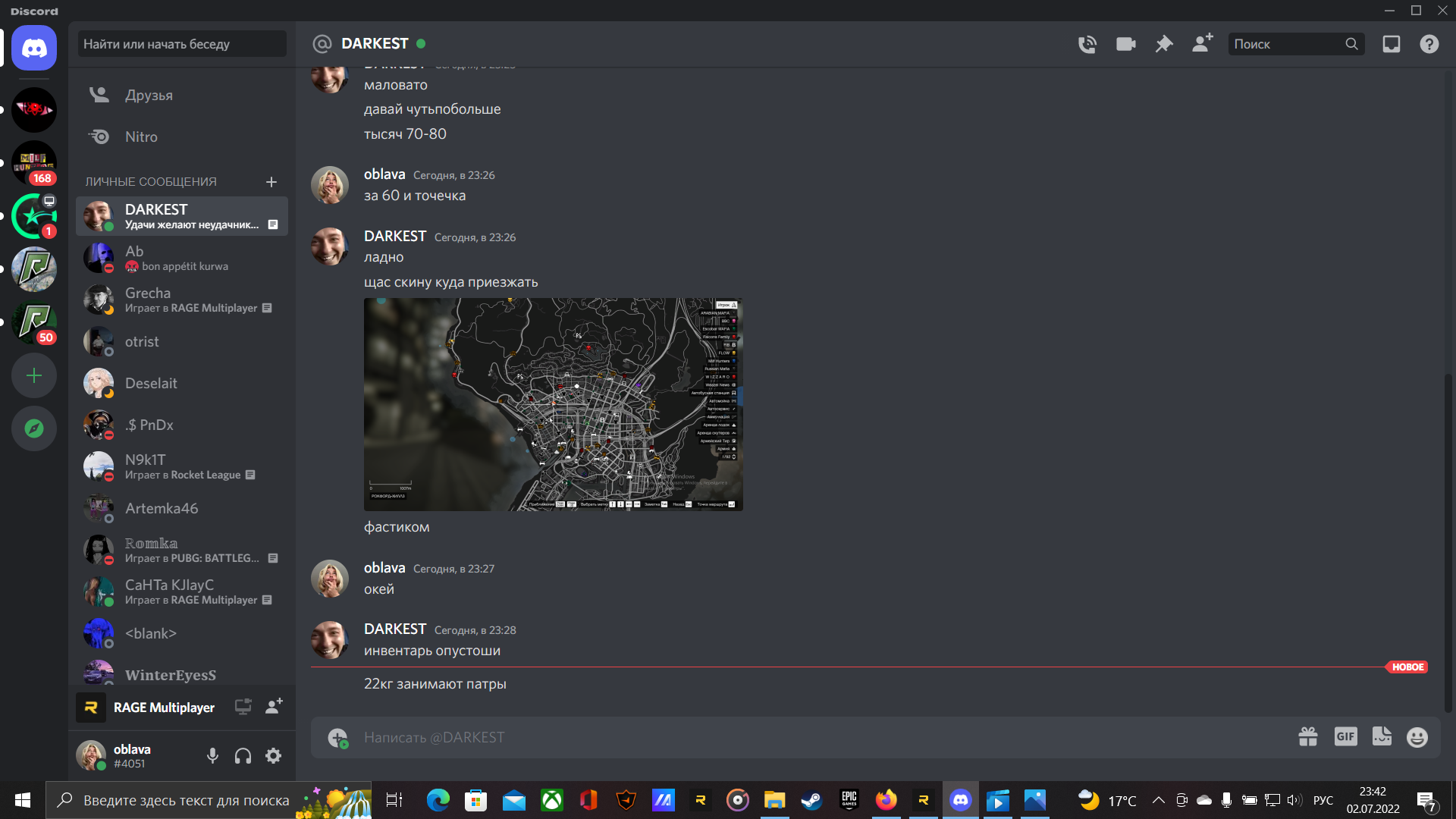
Task: Open the emoji picker
Action: [x=1417, y=737]
